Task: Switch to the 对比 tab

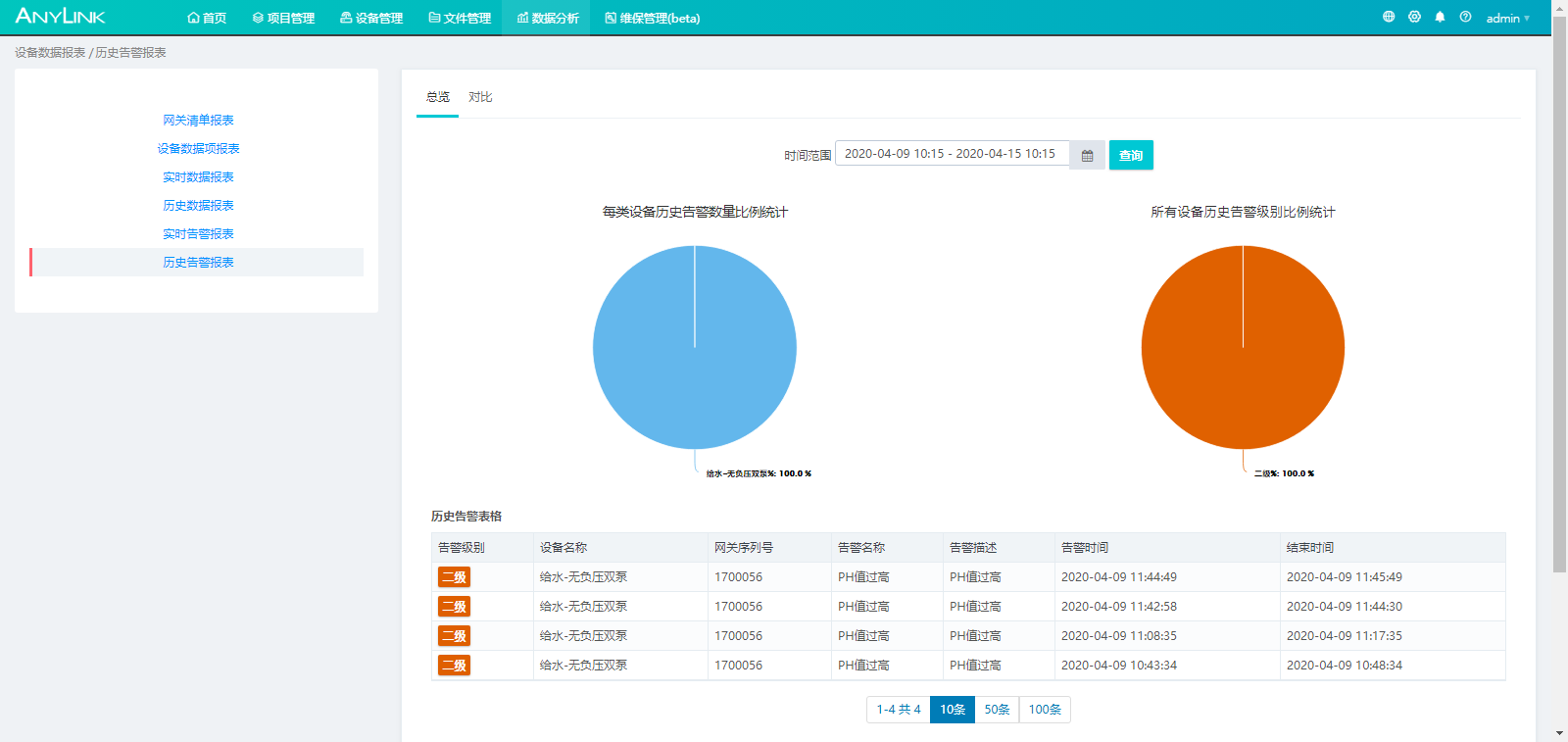Action: tap(480, 97)
